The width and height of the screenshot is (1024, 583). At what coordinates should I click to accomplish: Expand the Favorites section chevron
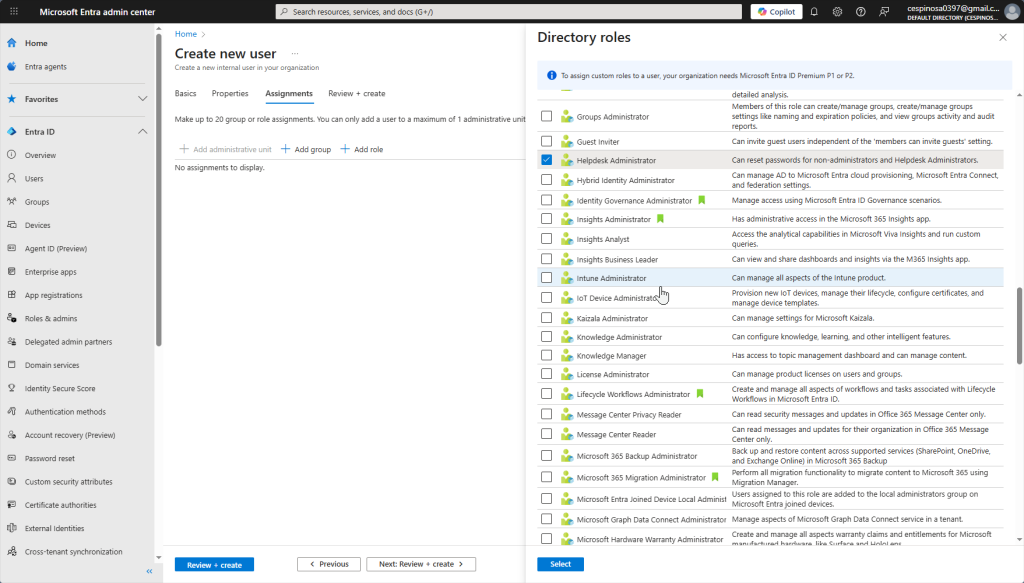pyautogui.click(x=142, y=99)
